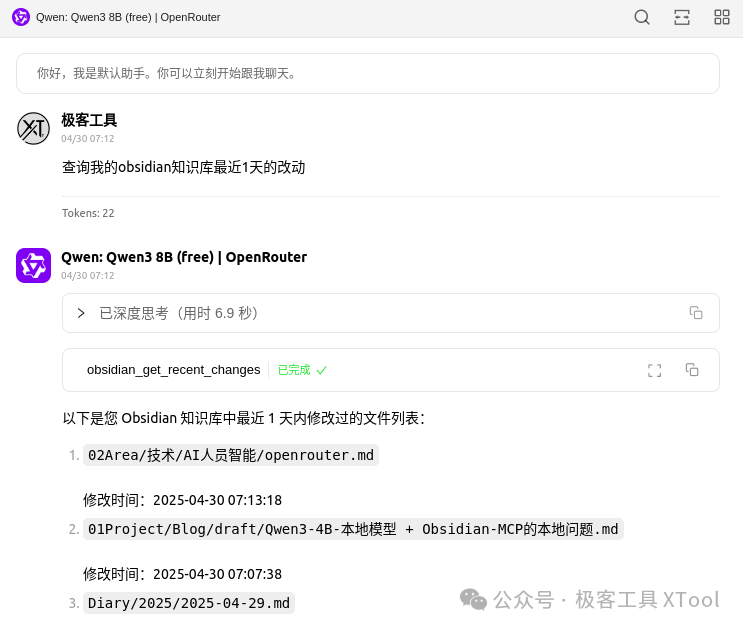743x630 pixels.
Task: Click the Qwen3-4B-本地模型 draft file path
Action: [353, 529]
